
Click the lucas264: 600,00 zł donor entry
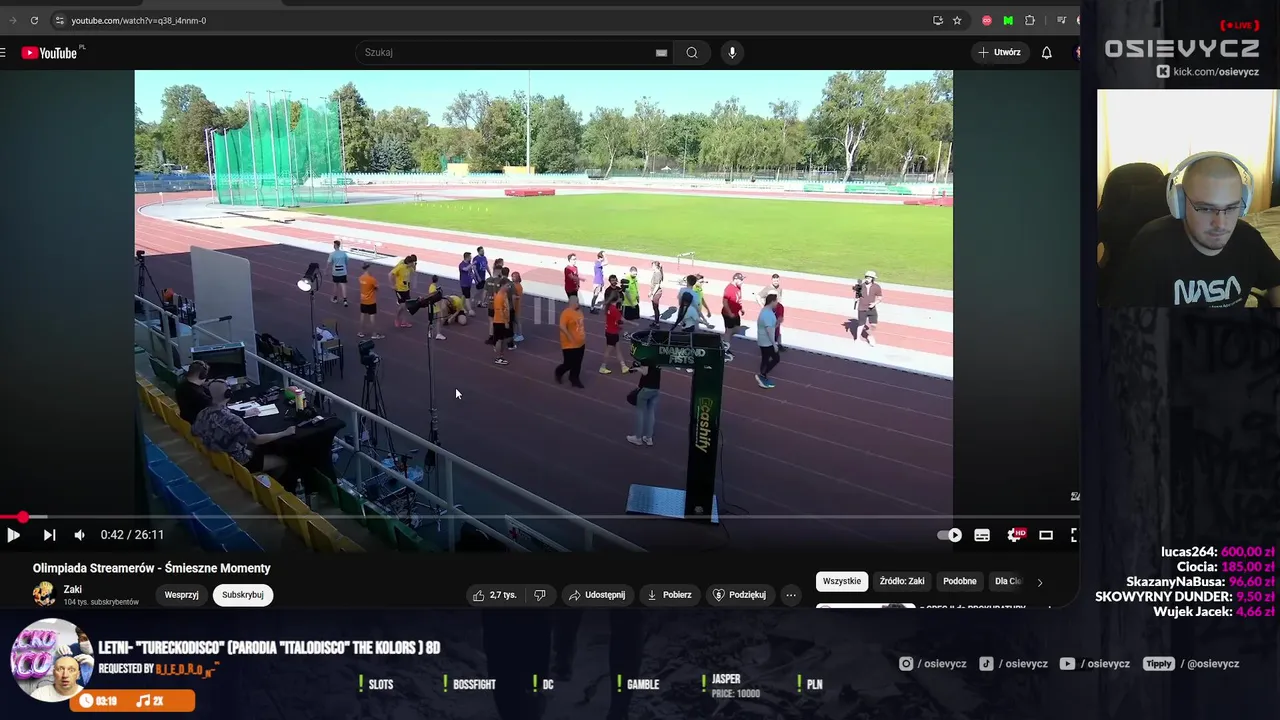[1217, 552]
